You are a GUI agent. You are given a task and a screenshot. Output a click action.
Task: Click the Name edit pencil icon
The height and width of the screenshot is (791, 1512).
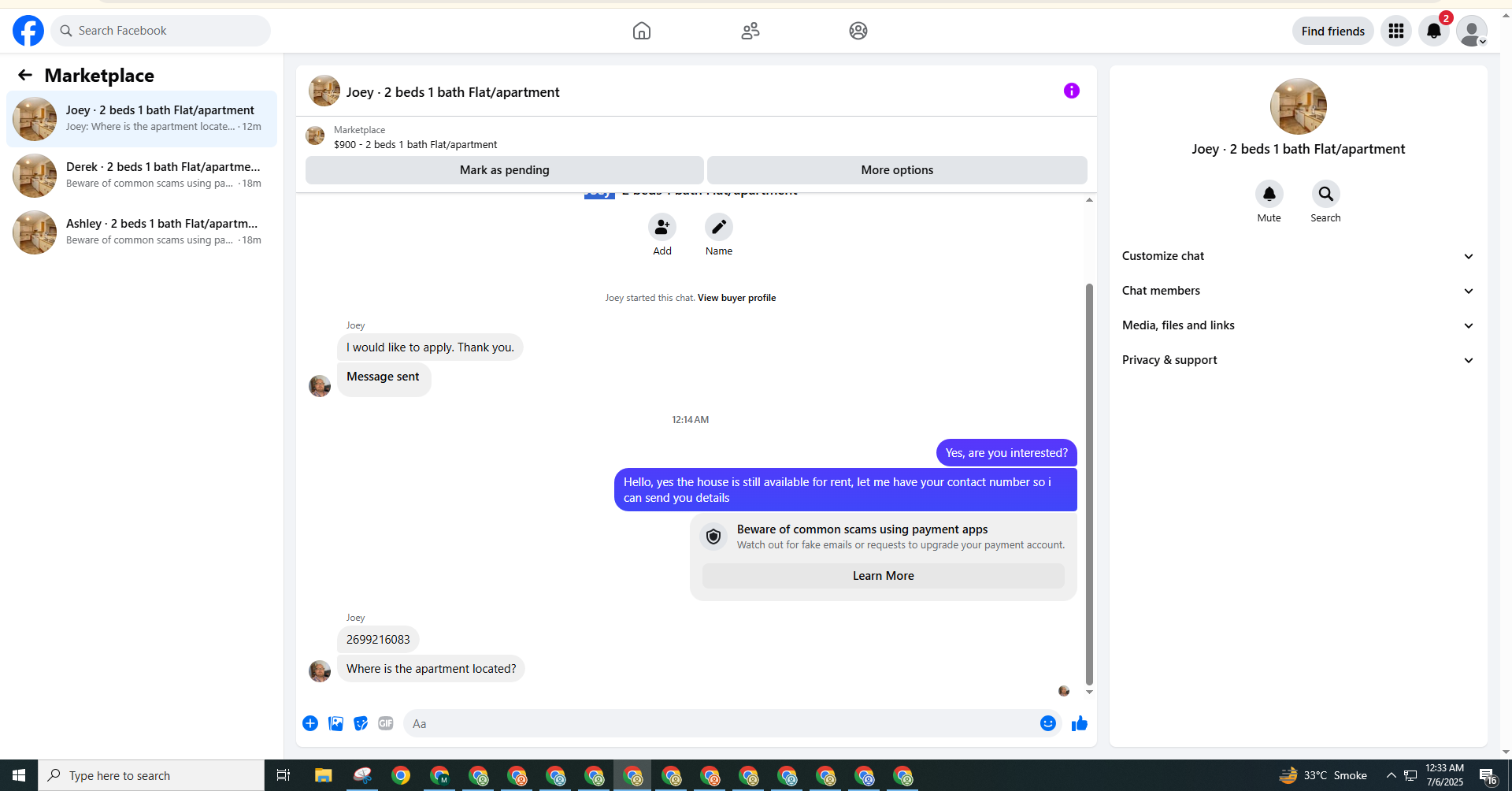(719, 227)
